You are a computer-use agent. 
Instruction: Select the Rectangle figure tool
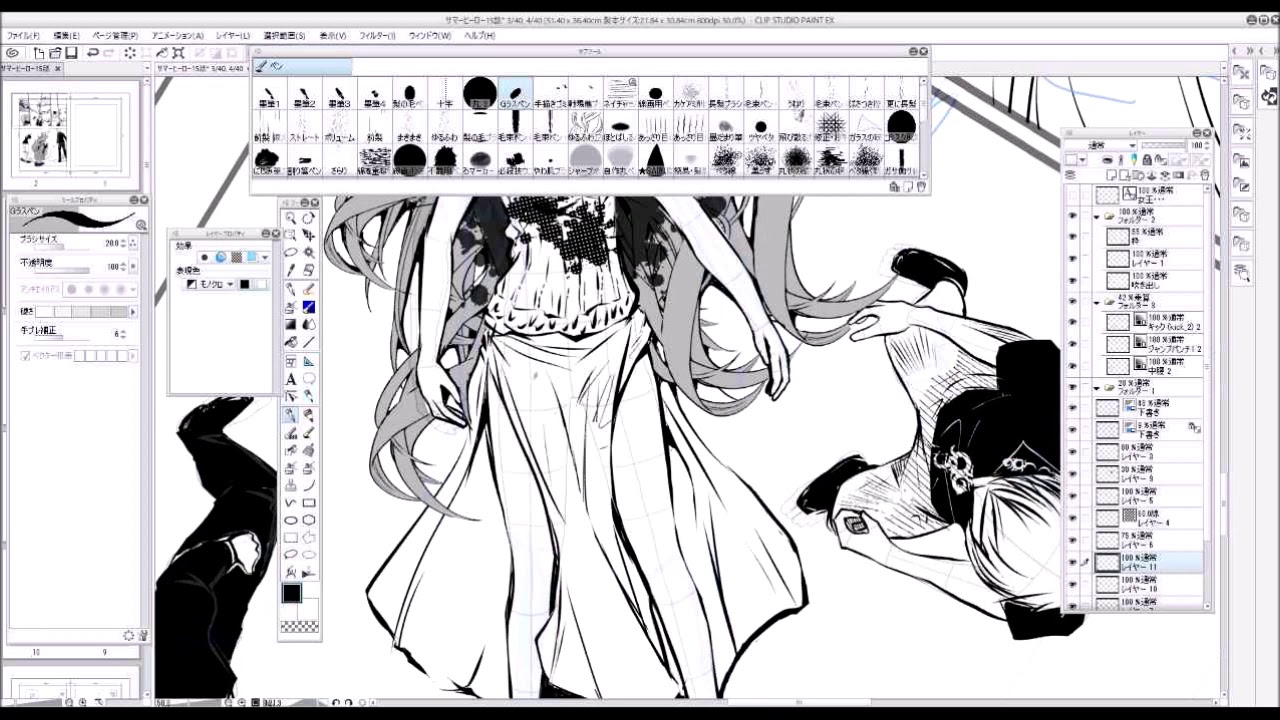point(309,503)
